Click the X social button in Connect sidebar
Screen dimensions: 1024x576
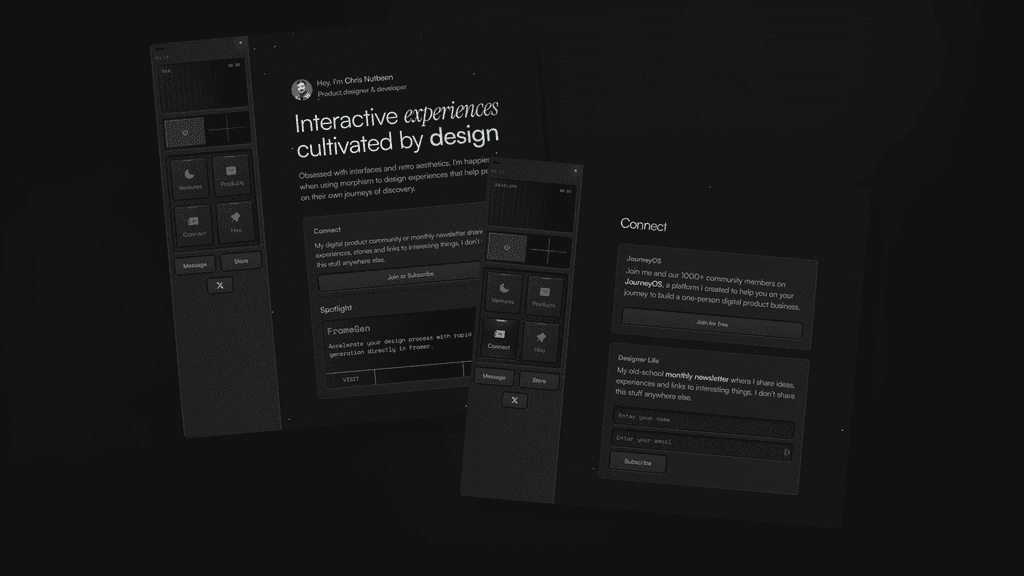coord(515,400)
